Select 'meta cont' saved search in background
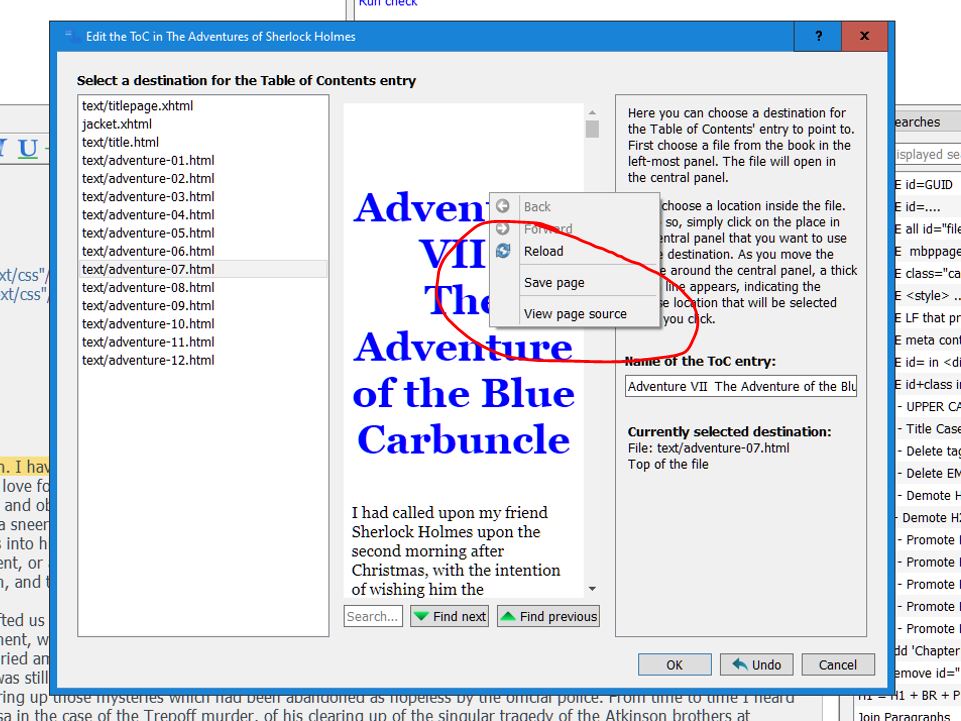The image size is (961, 721). point(927,340)
